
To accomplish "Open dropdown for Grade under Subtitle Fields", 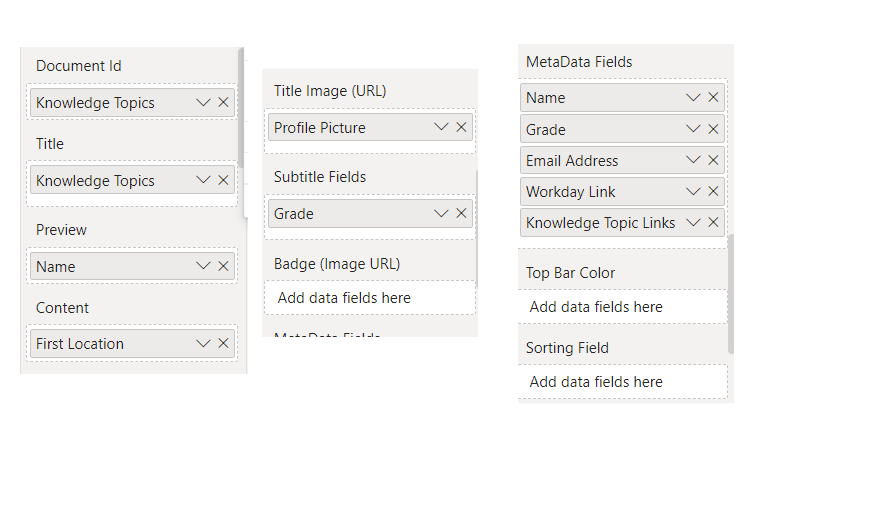I will tap(441, 214).
